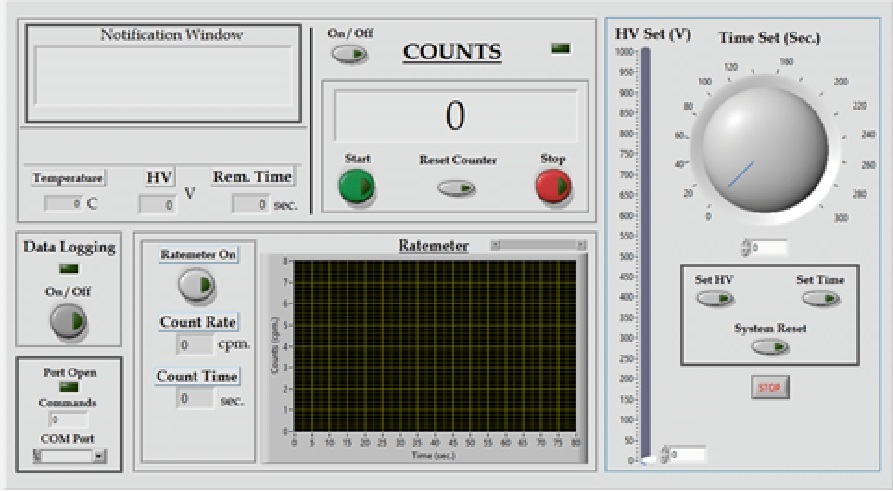This screenshot has width=893, height=491.
Task: Click the Count Rate cpm field
Action: click(195, 345)
